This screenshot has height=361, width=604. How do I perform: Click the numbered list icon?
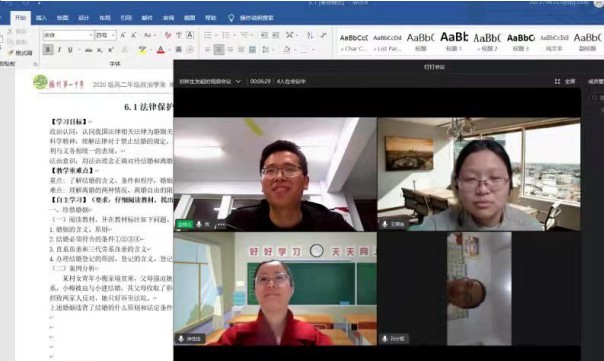point(226,35)
